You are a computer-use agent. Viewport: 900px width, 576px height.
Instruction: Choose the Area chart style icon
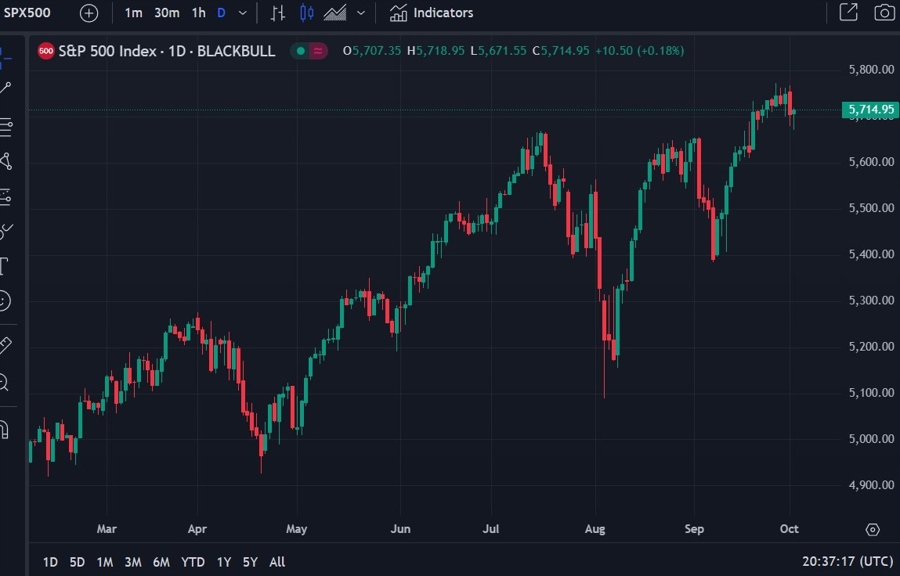[335, 13]
